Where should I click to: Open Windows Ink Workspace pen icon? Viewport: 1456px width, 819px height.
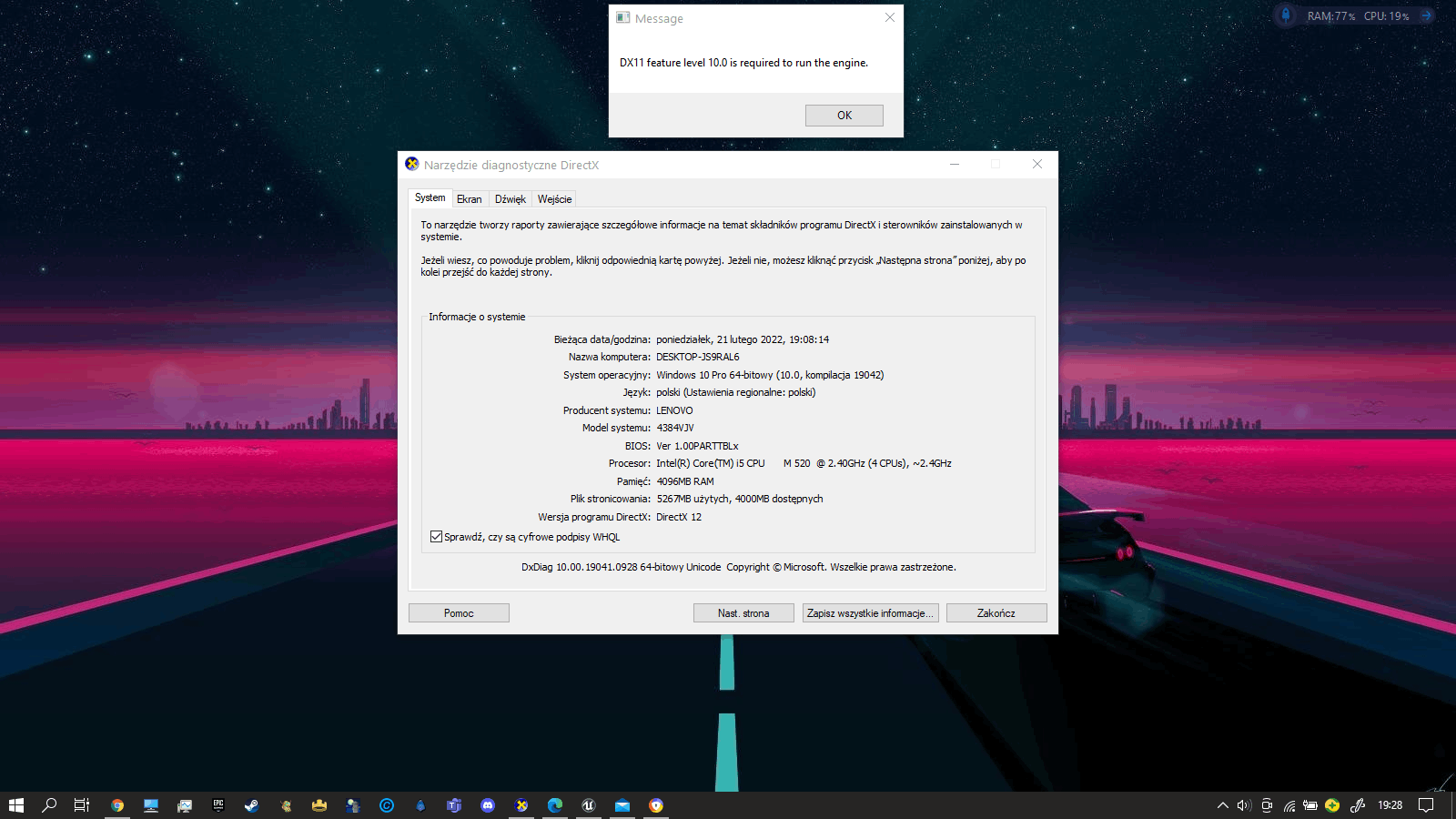(1357, 805)
